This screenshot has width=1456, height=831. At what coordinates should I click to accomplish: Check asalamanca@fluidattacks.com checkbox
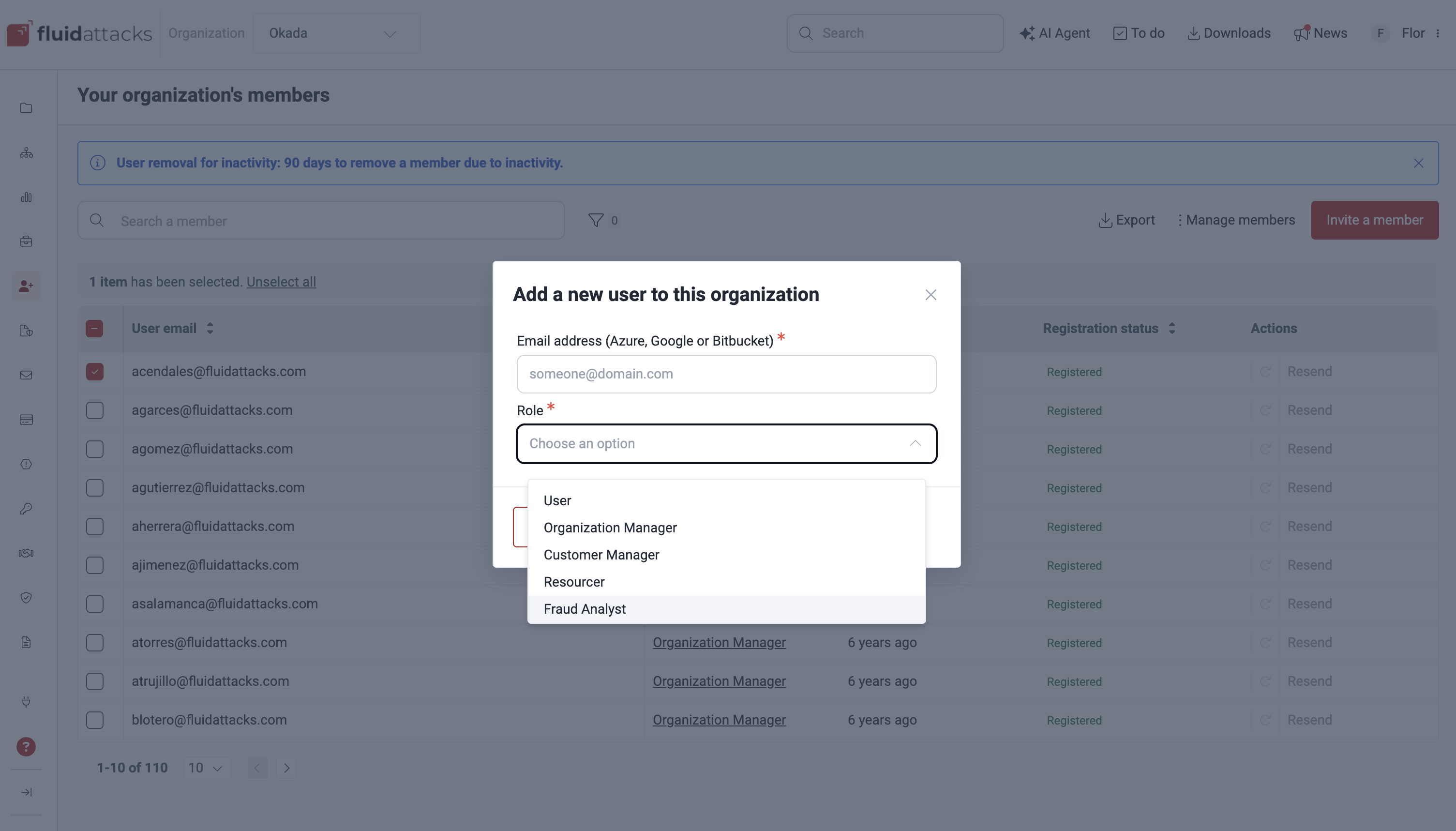[x=95, y=604]
